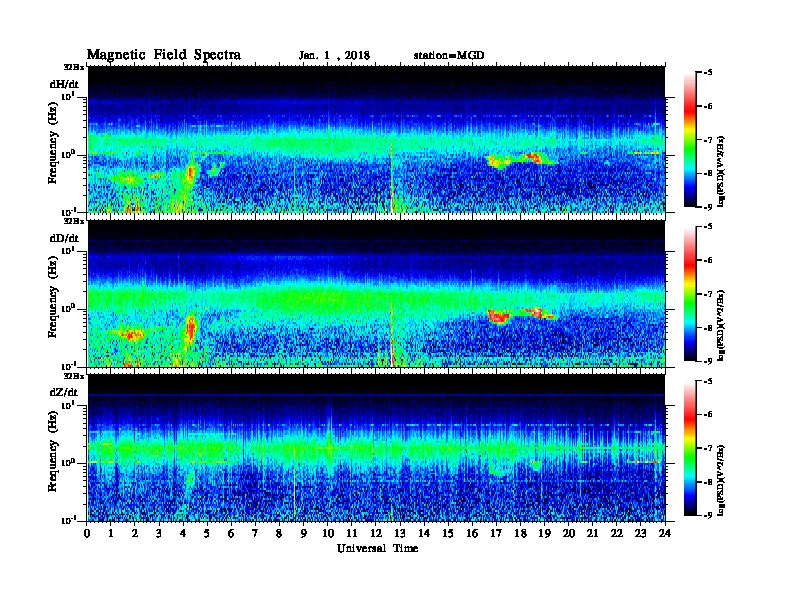Image resolution: width=792 pixels, height=612 pixels.
Task: Click the "Magnetic Field Spectra" title
Action: (x=164, y=55)
